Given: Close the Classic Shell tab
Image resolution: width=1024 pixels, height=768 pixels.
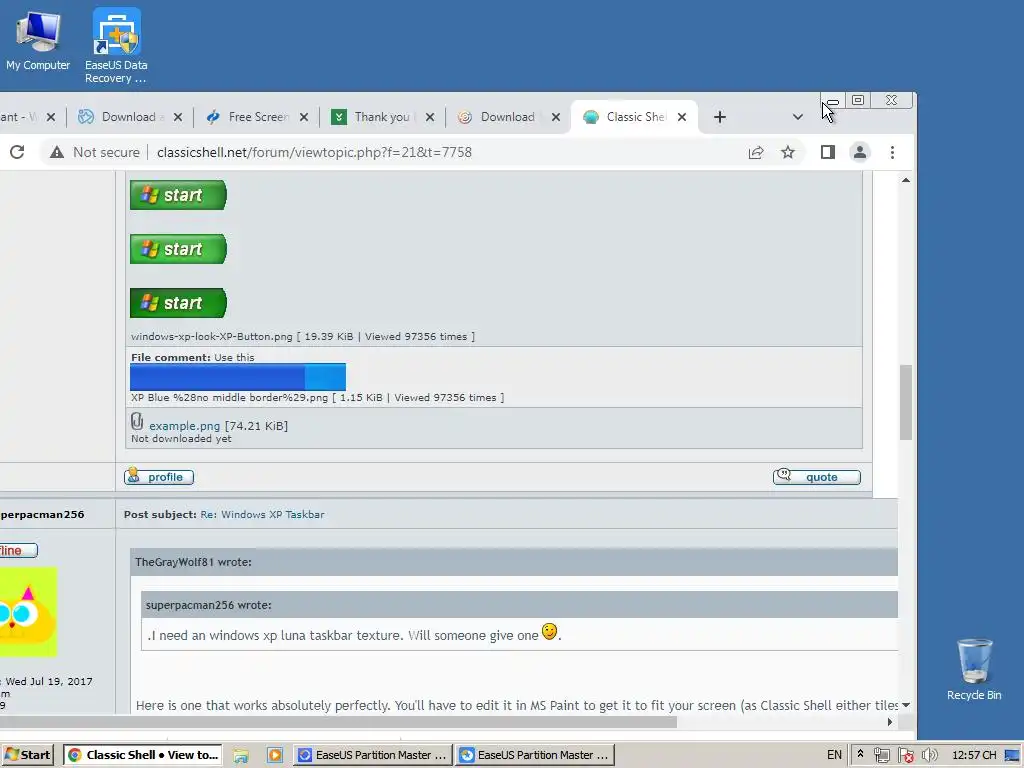Looking at the screenshot, I should click(682, 117).
